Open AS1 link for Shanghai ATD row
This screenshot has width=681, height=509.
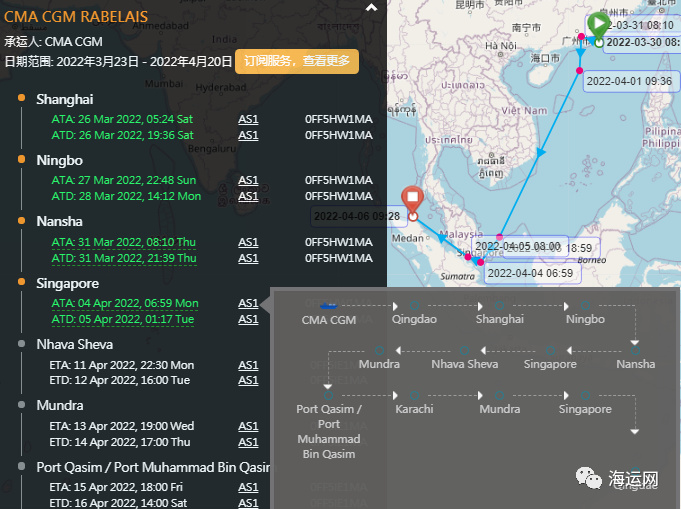click(x=248, y=136)
